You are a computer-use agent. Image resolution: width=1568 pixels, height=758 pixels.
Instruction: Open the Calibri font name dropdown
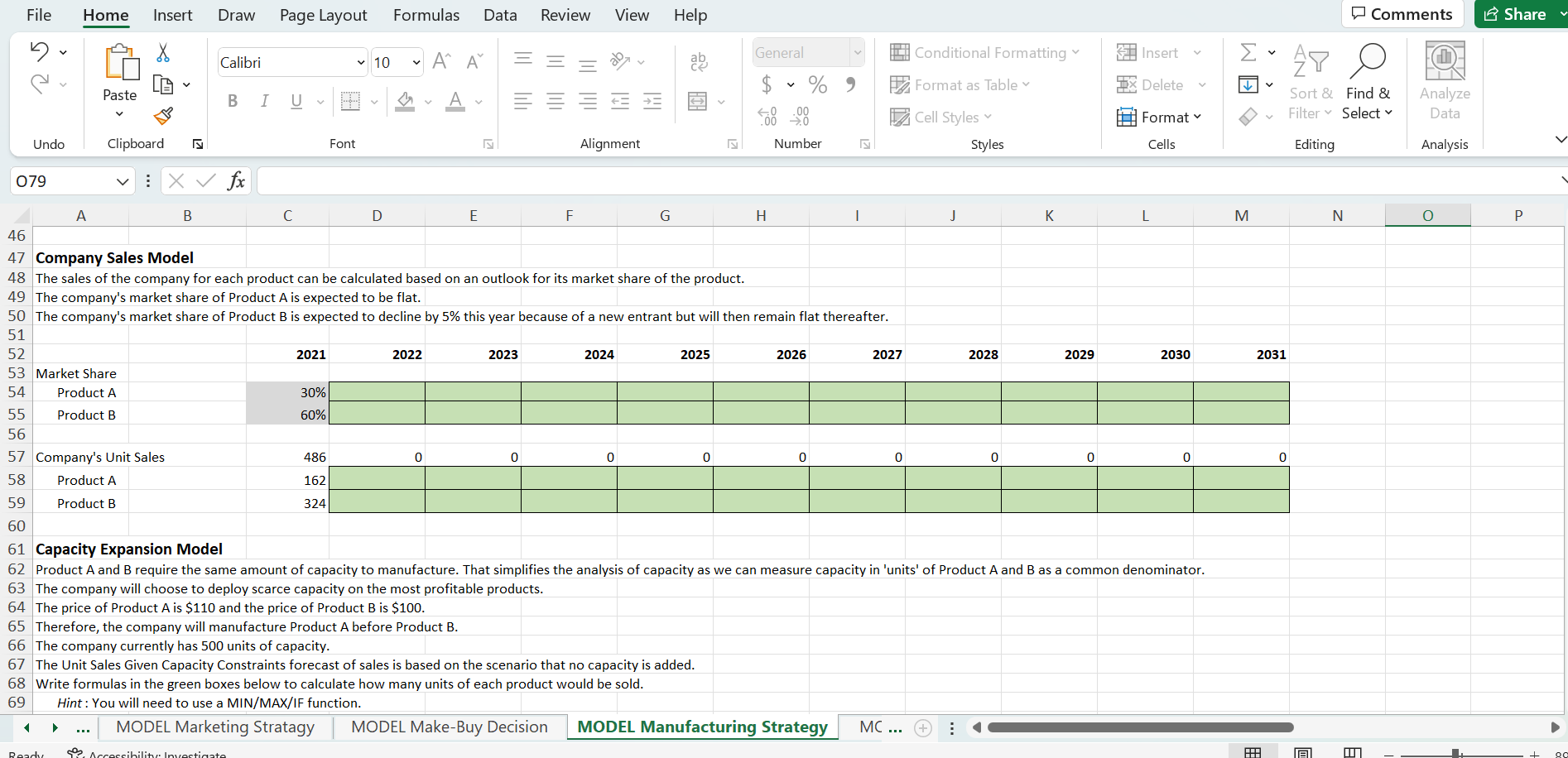[x=360, y=63]
